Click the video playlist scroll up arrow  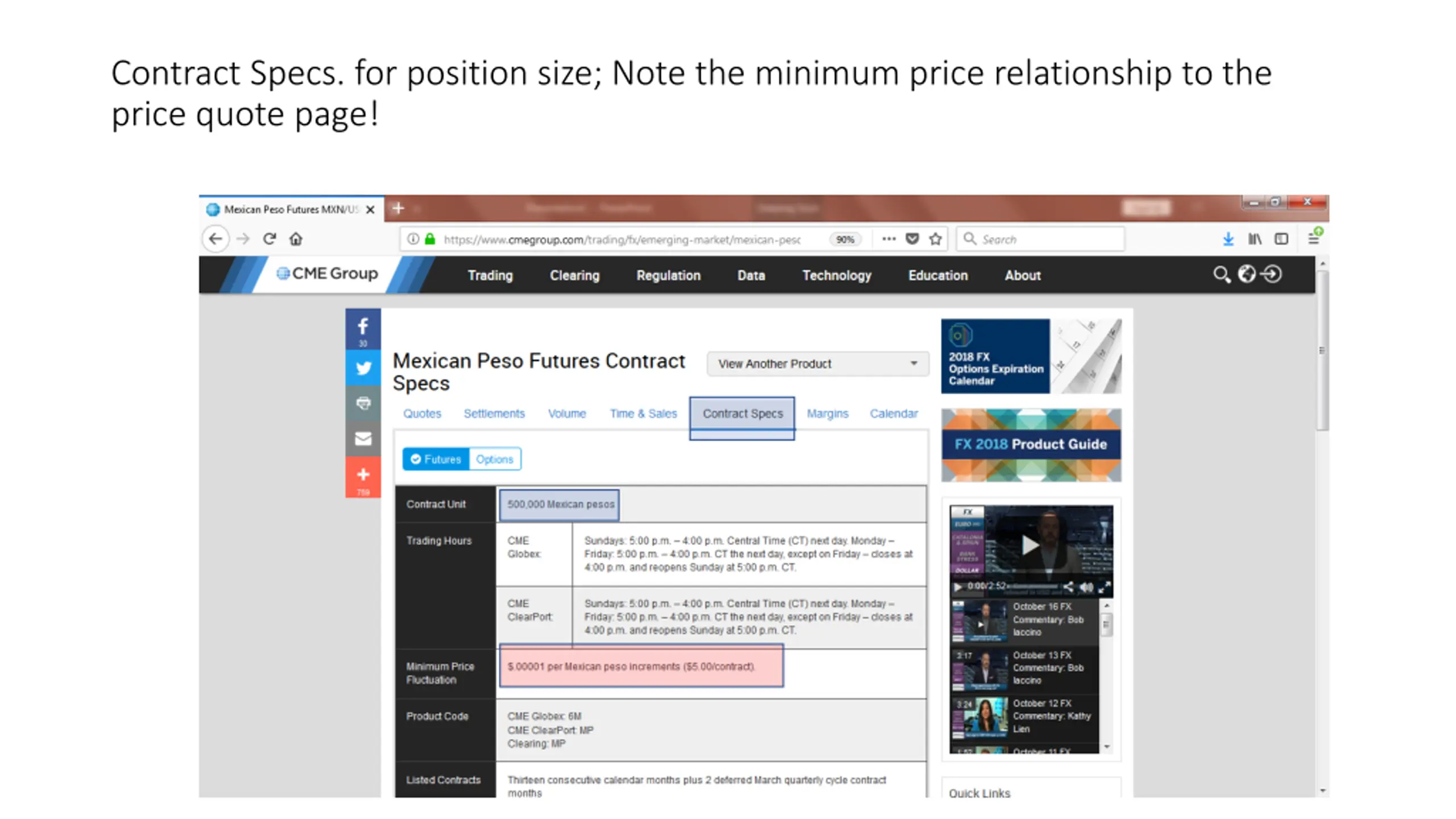coord(1106,606)
